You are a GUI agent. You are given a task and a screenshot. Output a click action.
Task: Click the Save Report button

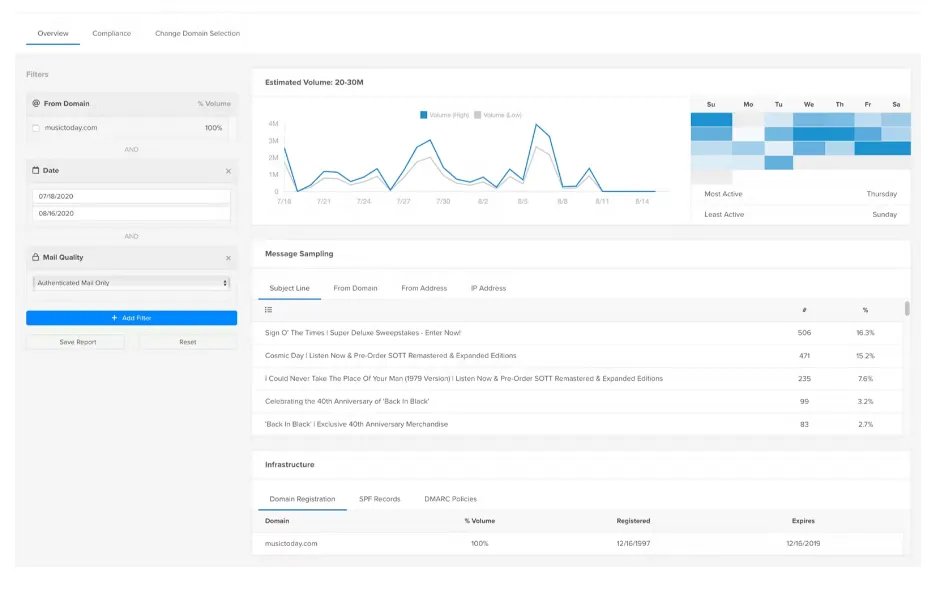[76, 342]
